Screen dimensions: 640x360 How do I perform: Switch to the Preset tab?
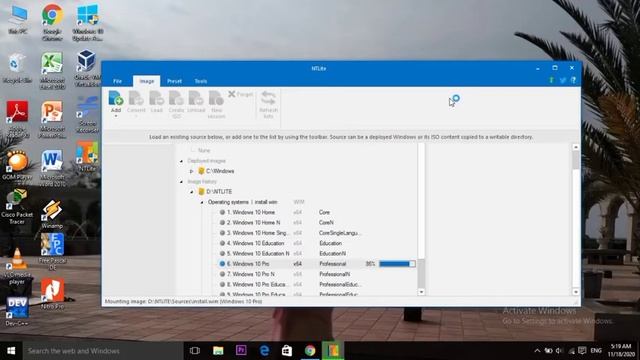click(174, 81)
